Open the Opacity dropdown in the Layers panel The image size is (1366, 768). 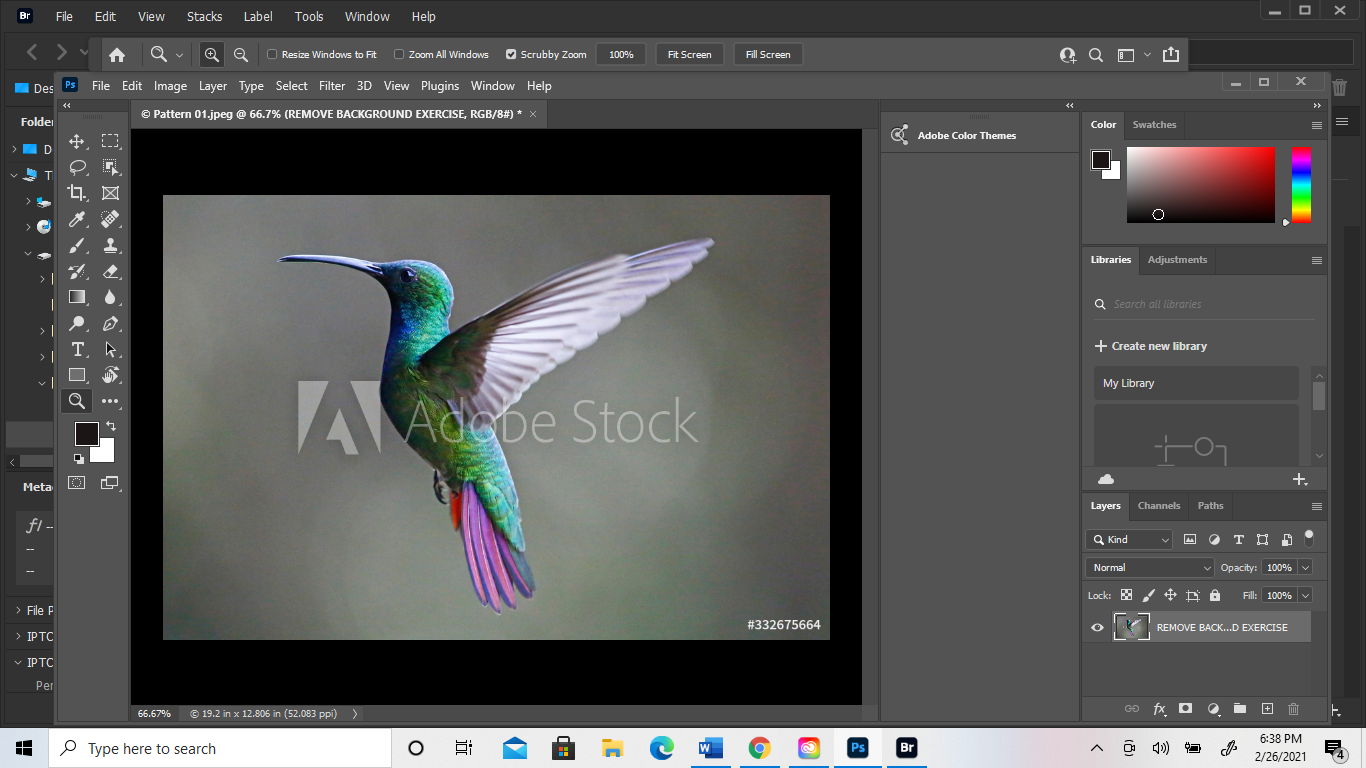pos(1305,567)
